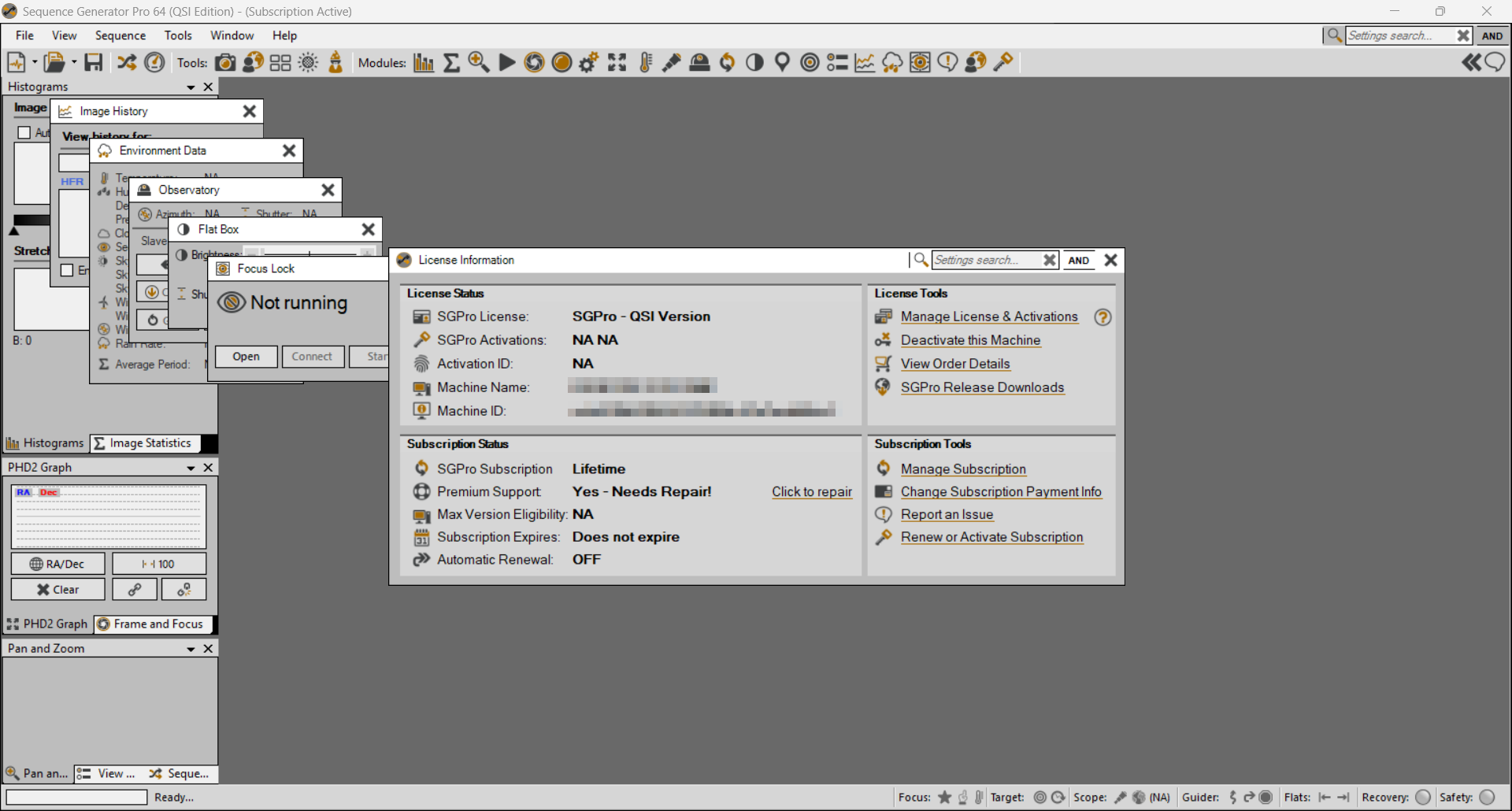Image resolution: width=1512 pixels, height=811 pixels.
Task: Click the 'Click to repair' link
Action: coord(812,491)
